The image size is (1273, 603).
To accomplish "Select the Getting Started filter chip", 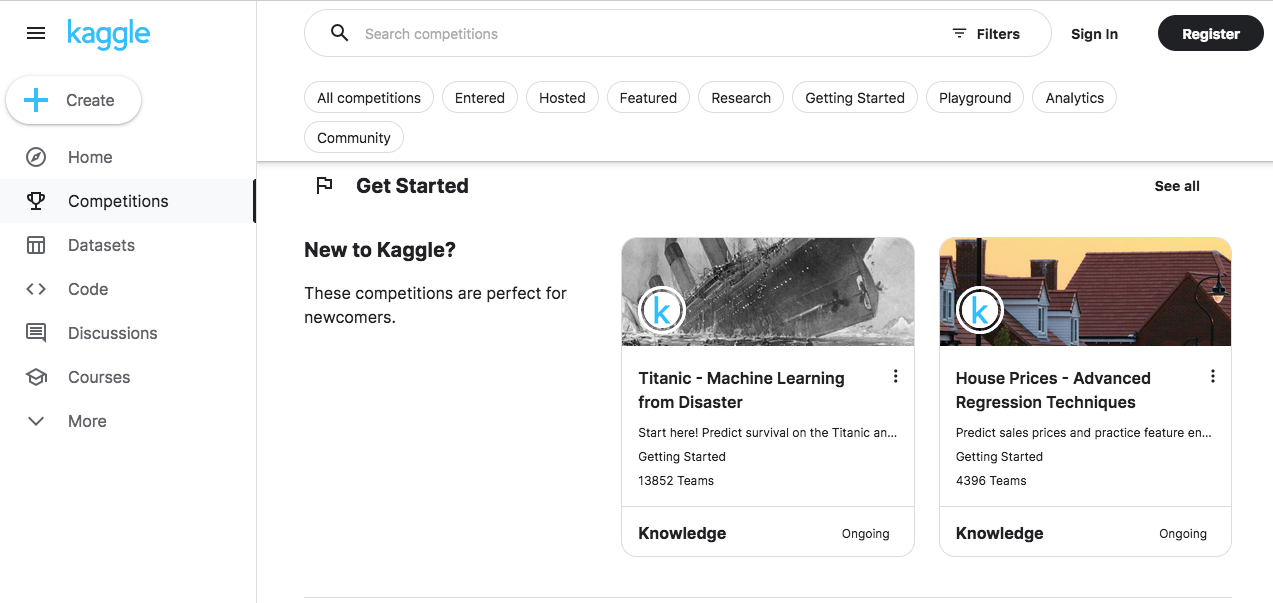I will tap(855, 97).
